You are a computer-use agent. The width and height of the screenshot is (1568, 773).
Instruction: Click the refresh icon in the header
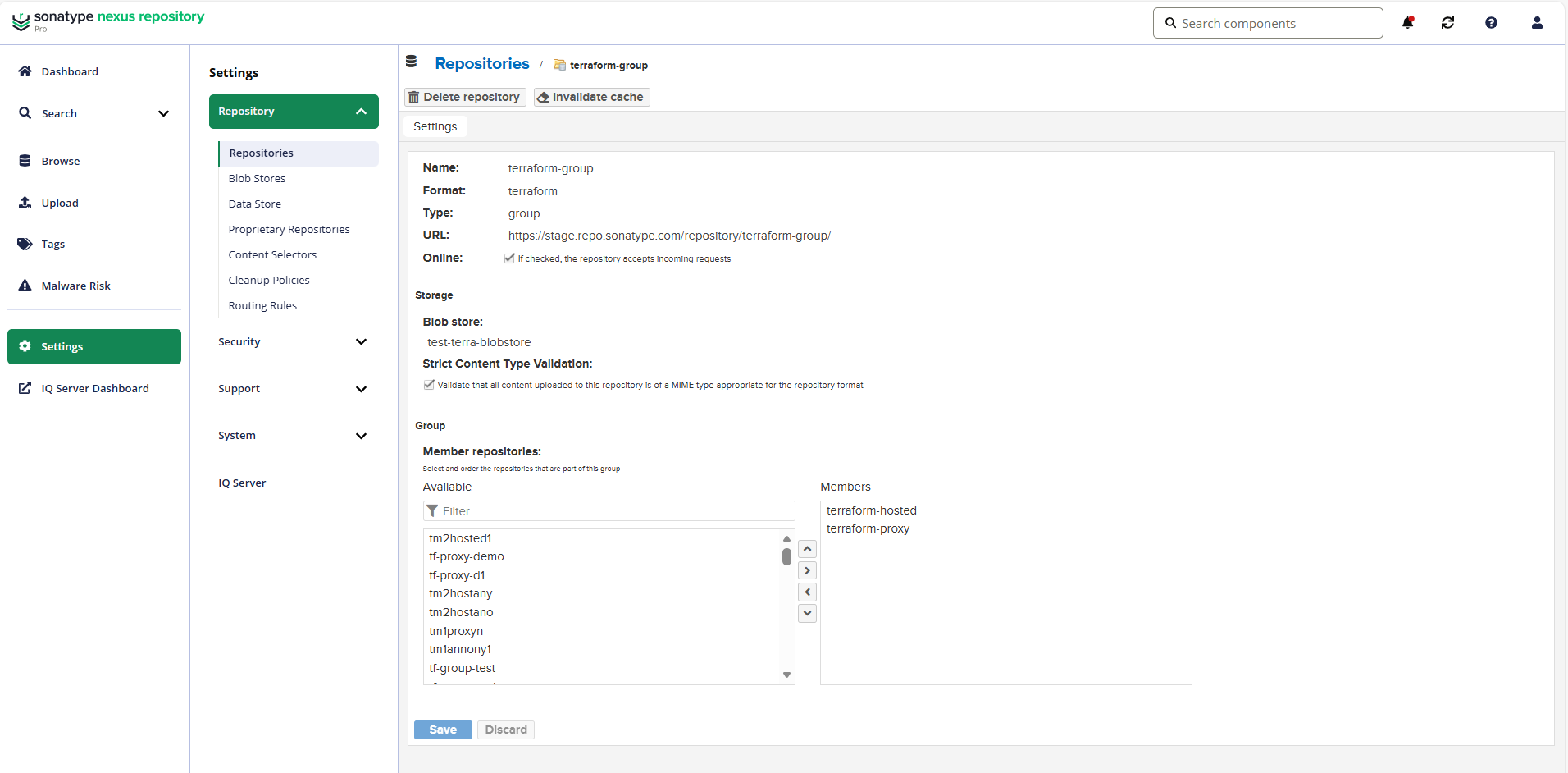(1448, 23)
